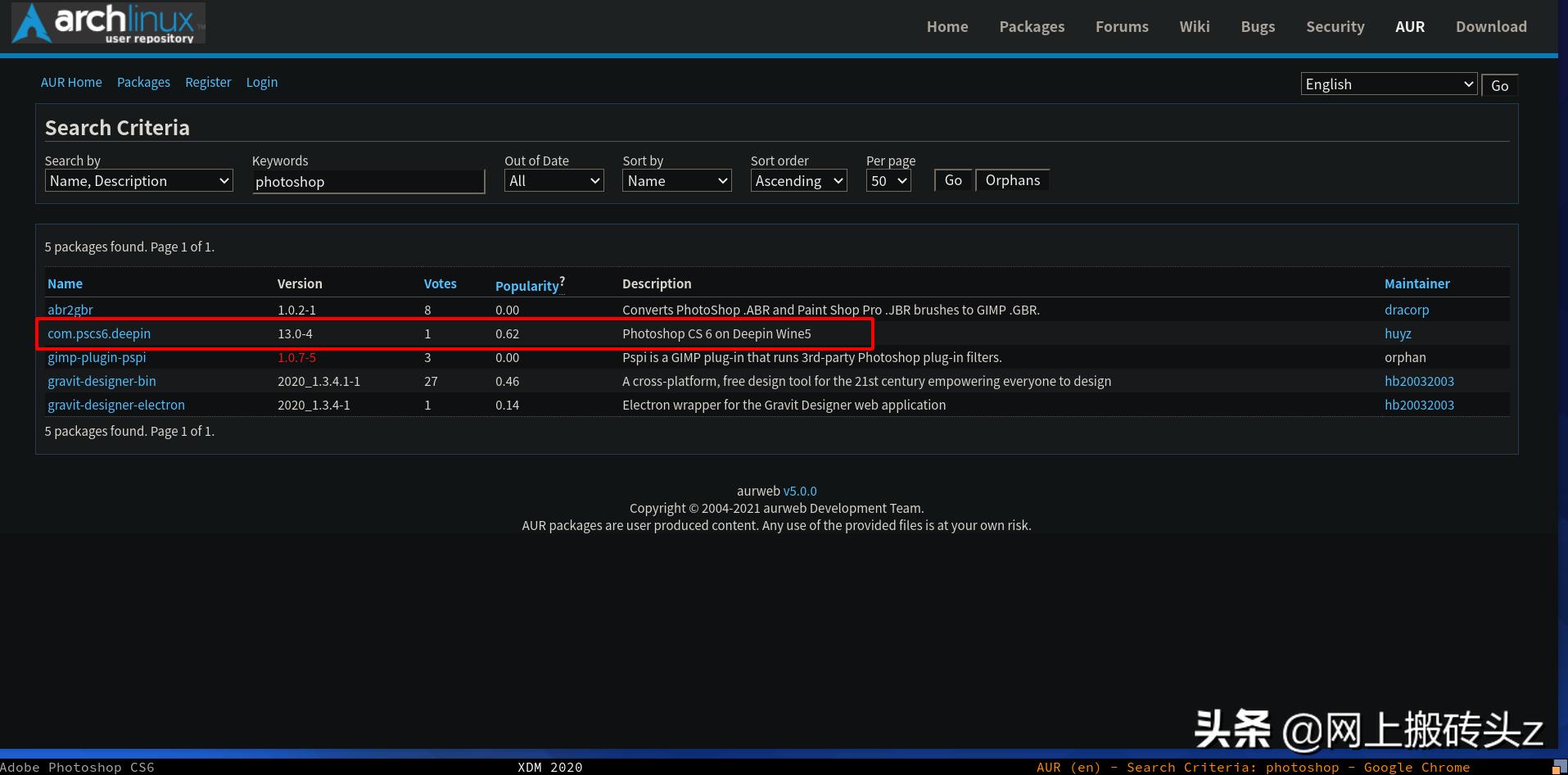Open the Out of Date dropdown
The height and width of the screenshot is (775, 1568).
tap(554, 181)
